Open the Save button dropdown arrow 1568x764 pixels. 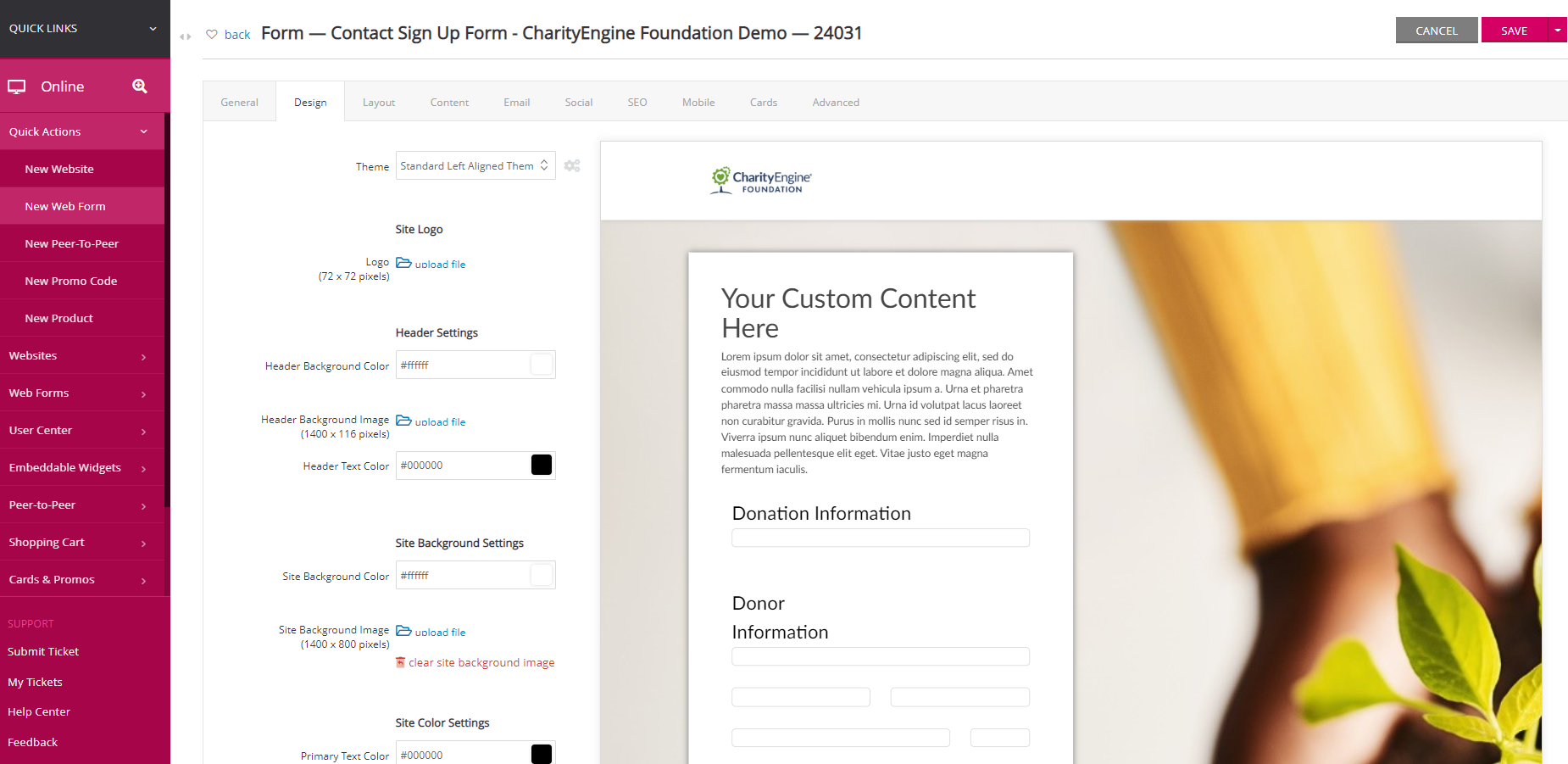click(1557, 30)
